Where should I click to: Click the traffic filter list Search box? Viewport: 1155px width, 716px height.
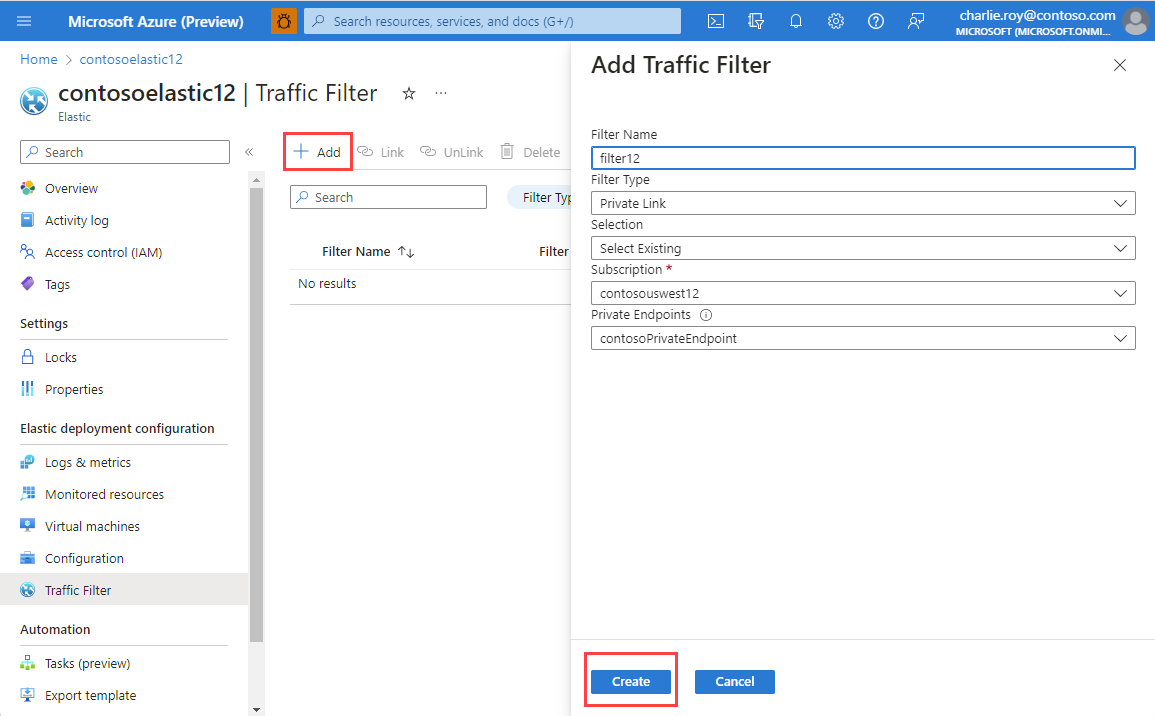pos(388,197)
